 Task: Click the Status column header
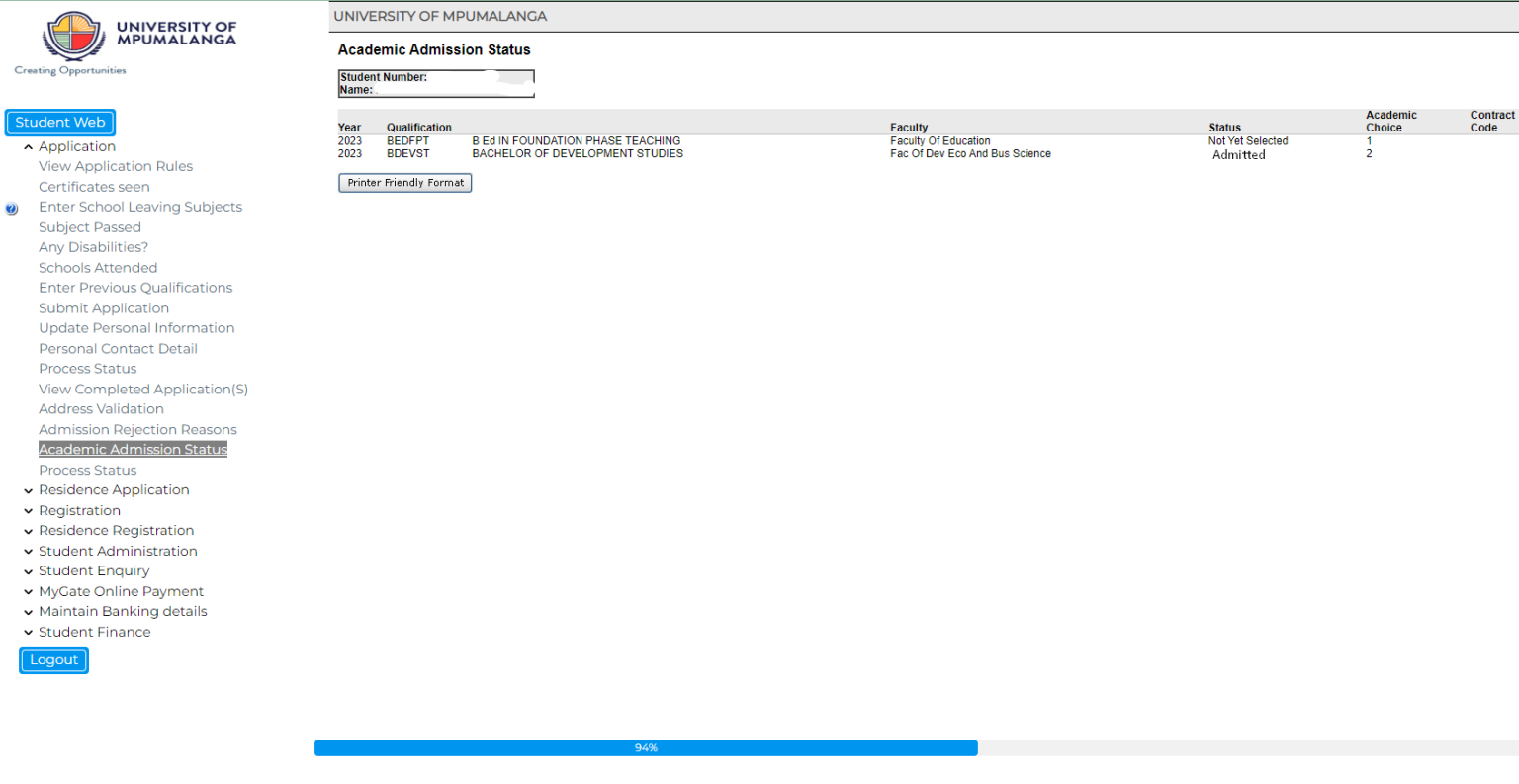[x=1224, y=128]
